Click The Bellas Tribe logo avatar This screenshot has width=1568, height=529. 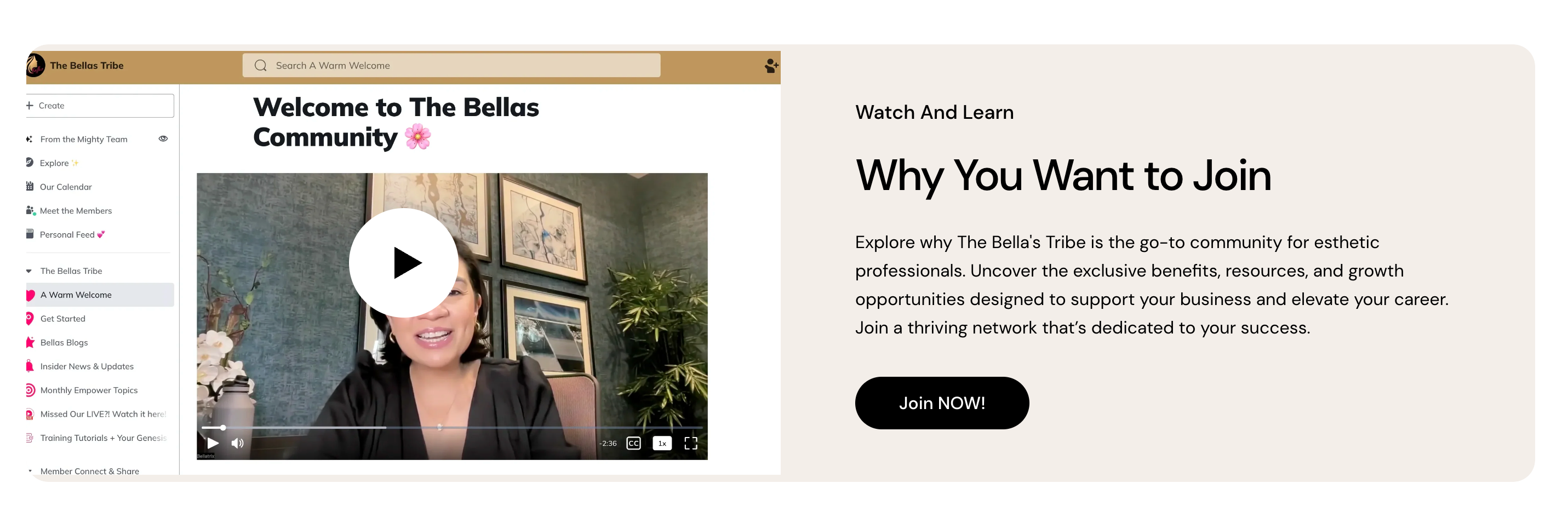[35, 65]
